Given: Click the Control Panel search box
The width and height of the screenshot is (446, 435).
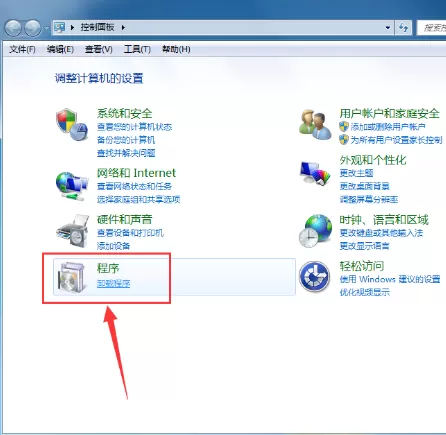Looking at the screenshot, I should [x=432, y=28].
